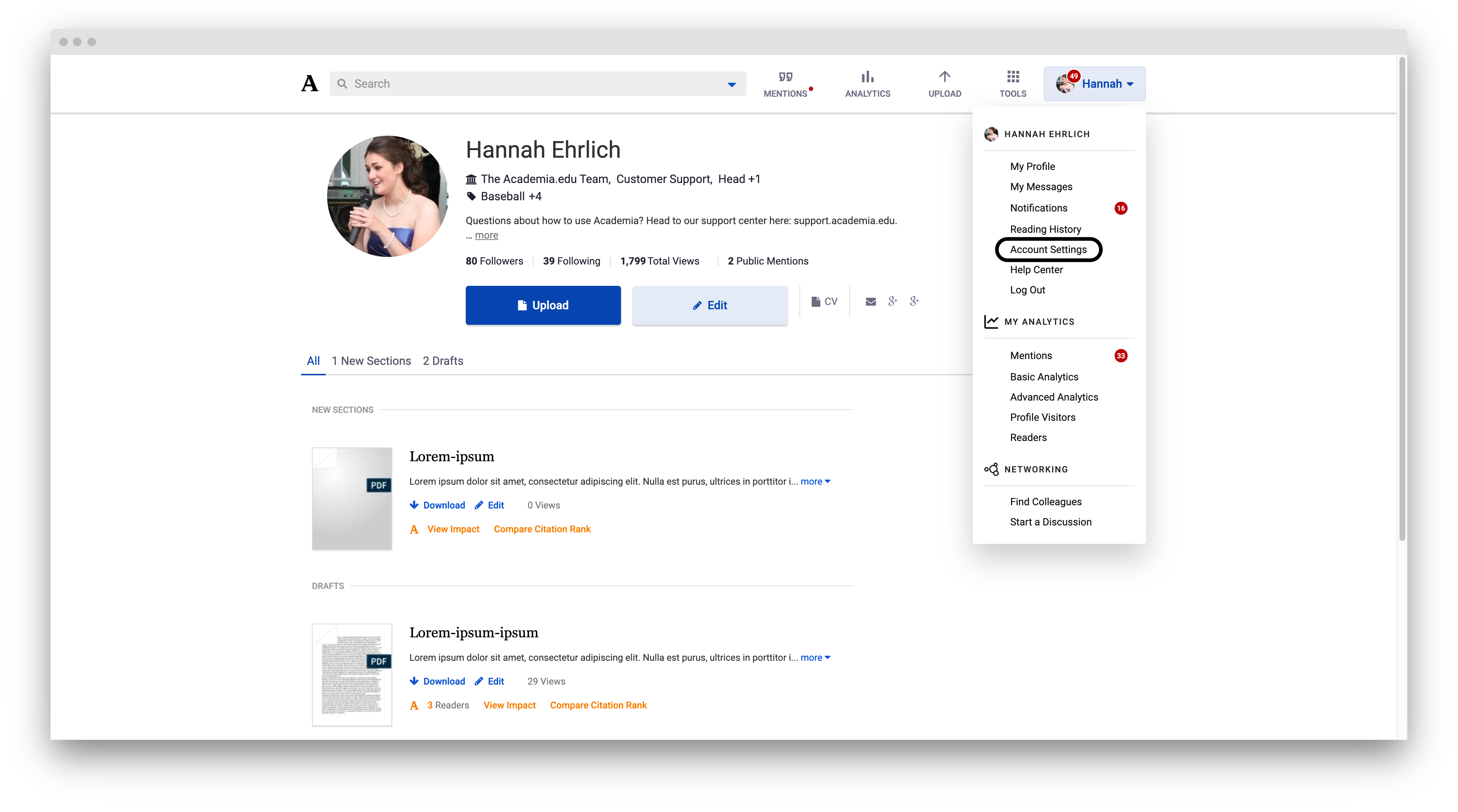1458x812 pixels.
Task: Edit the Lorem-ipsum paper
Action: (489, 505)
